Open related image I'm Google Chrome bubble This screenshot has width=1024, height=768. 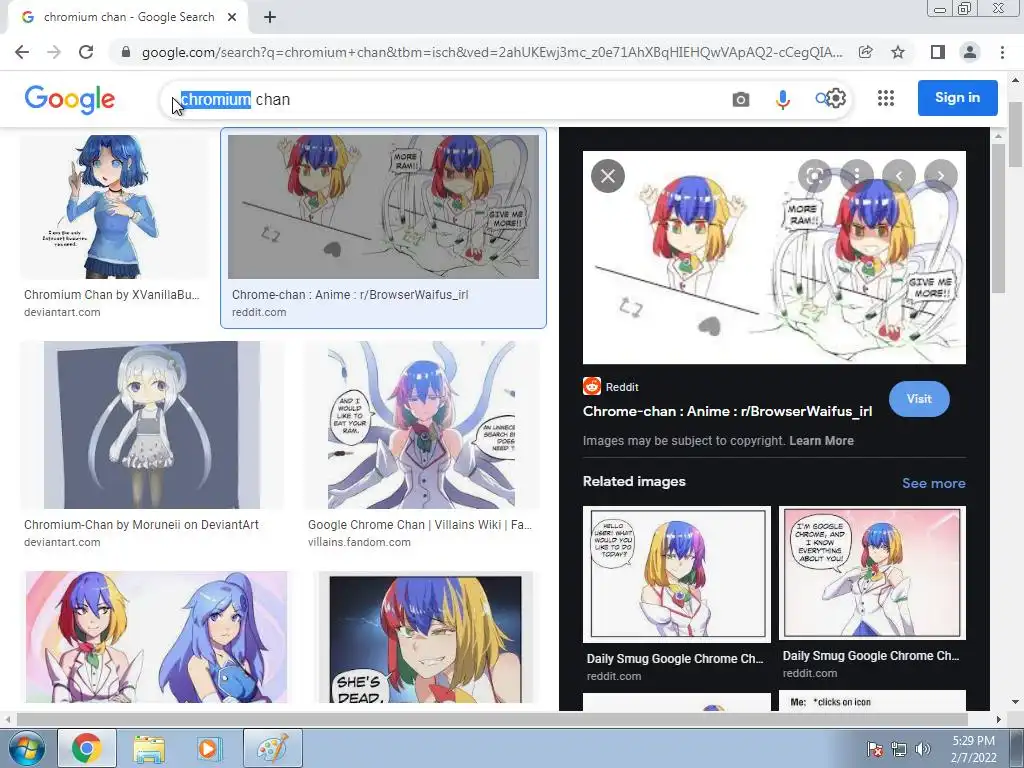[872, 573]
